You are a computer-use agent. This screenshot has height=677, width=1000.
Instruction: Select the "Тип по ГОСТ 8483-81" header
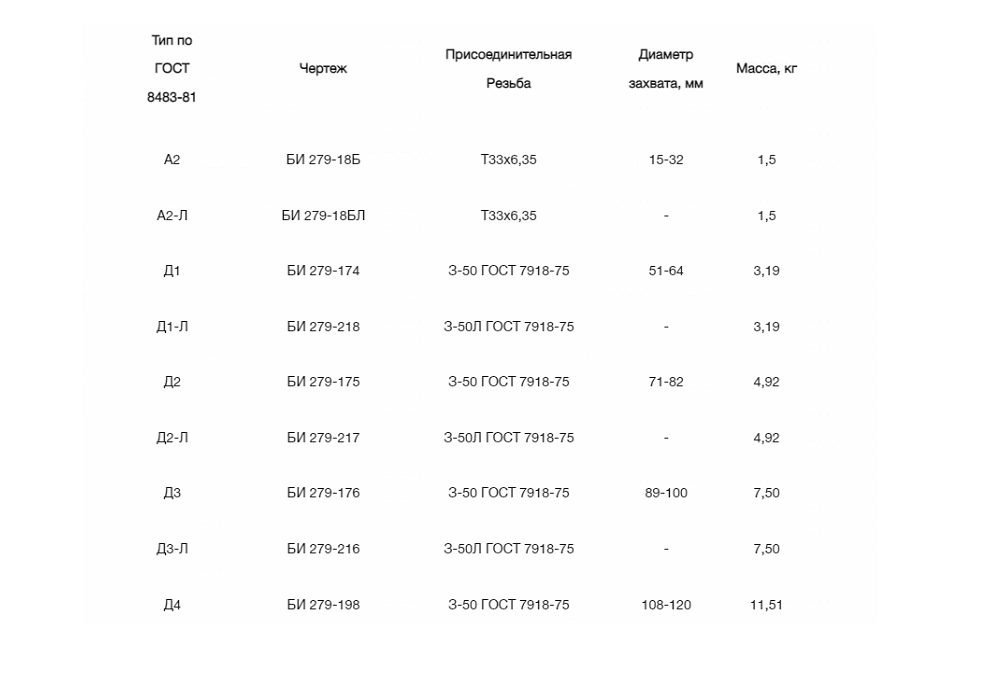[172, 69]
